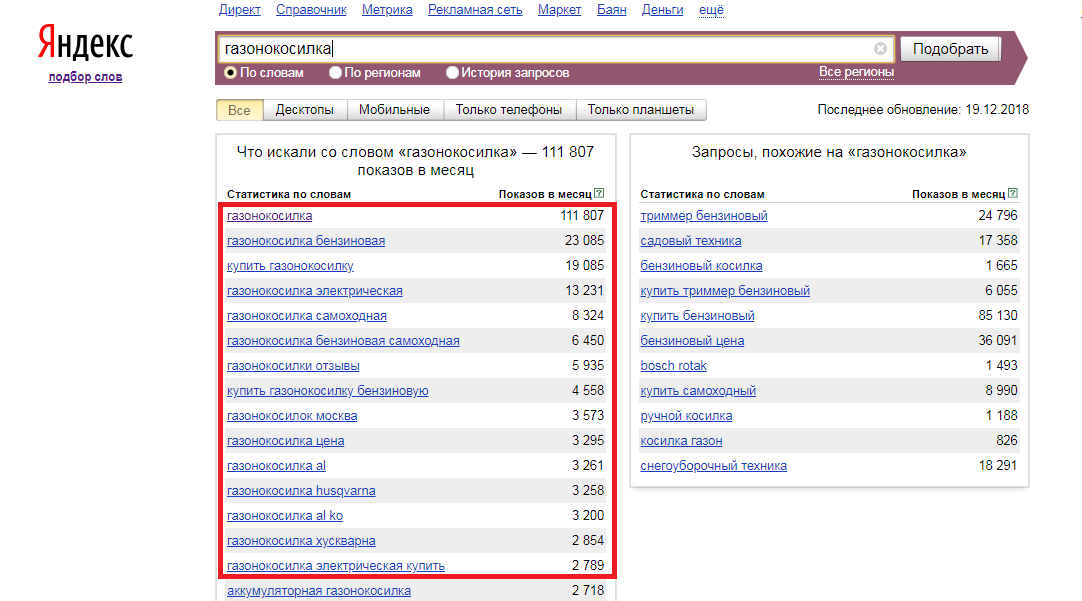Switch to the 'Десктопы' tab
Screen dimensions: 1082x601
click(x=305, y=110)
